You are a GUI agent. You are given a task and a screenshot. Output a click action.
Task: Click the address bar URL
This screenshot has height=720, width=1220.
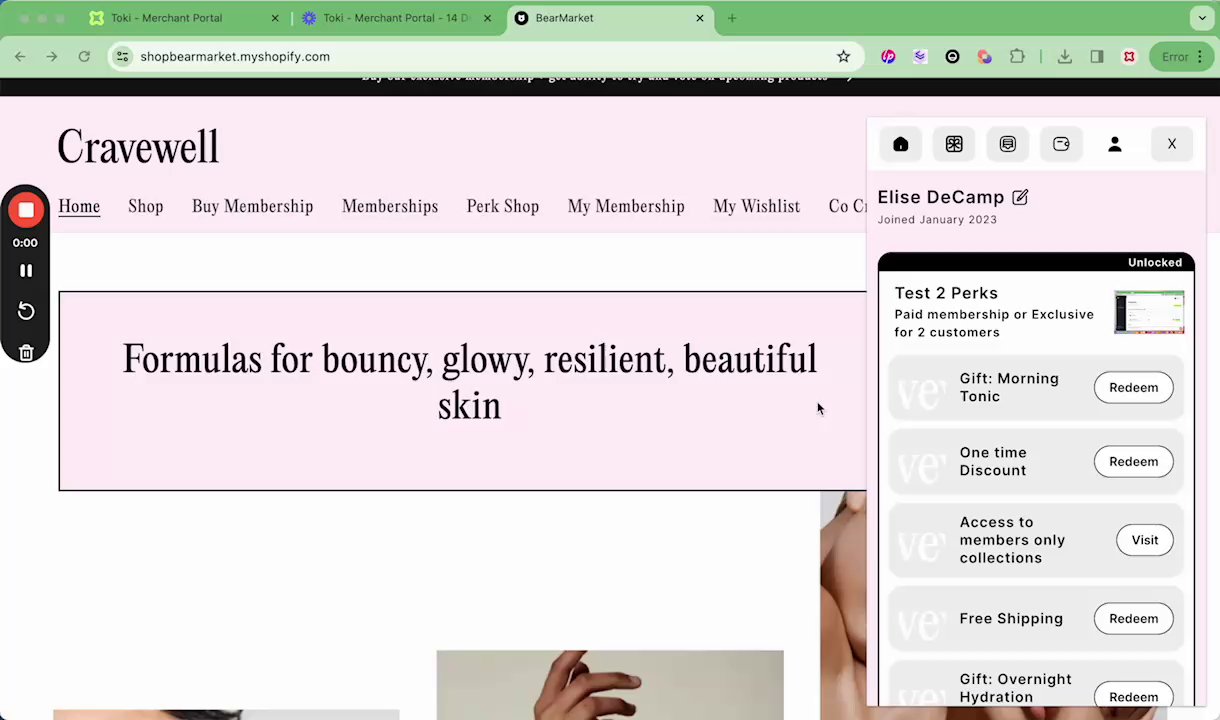235,57
